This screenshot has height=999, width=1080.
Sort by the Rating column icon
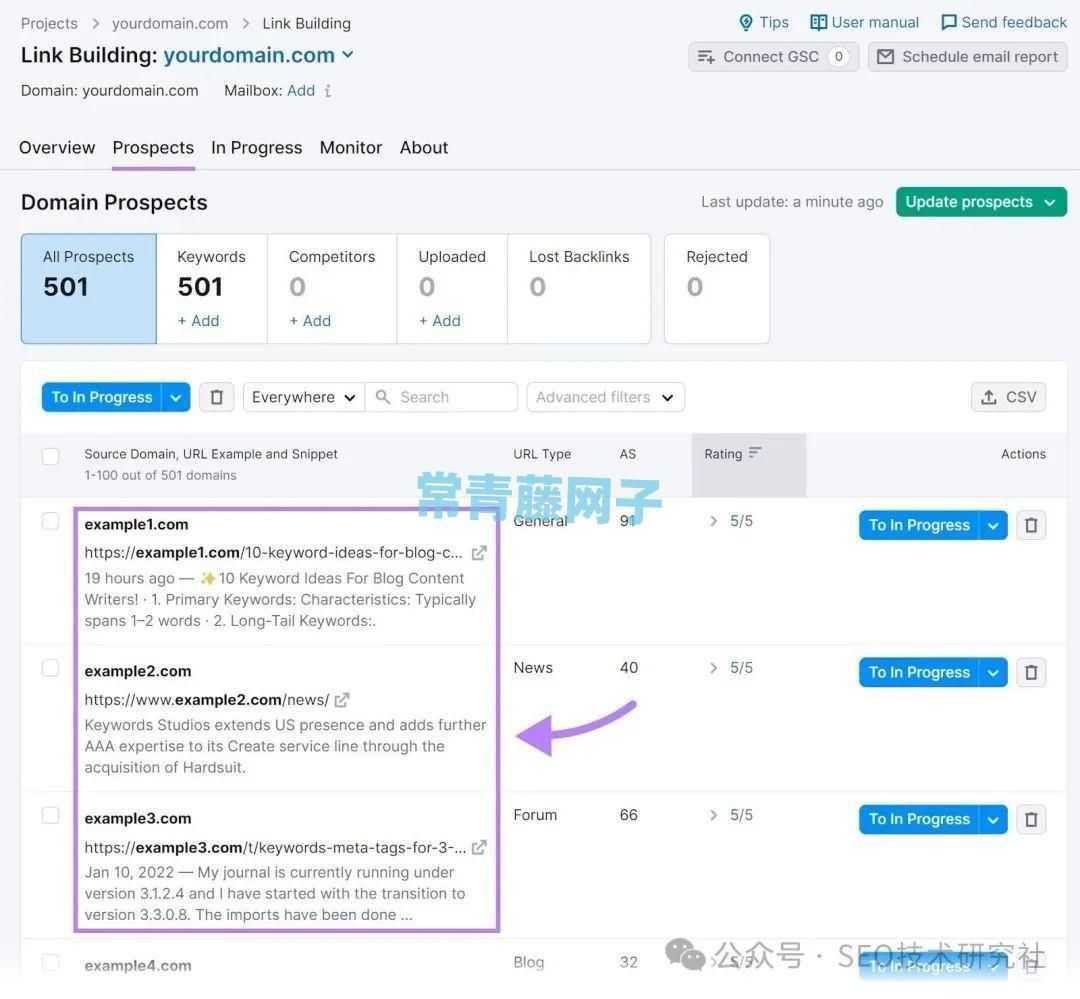click(755, 453)
